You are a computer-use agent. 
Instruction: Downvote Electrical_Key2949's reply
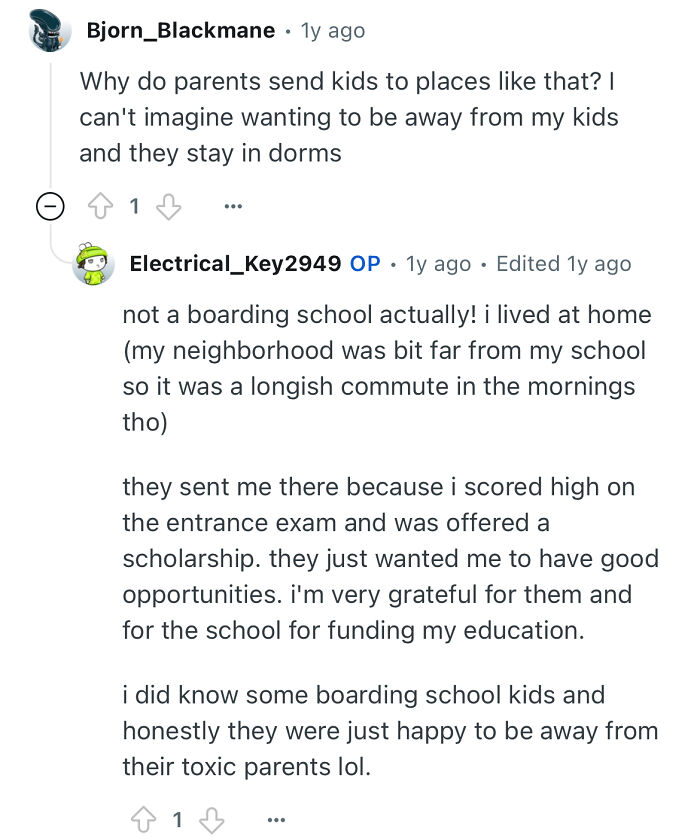click(x=211, y=819)
